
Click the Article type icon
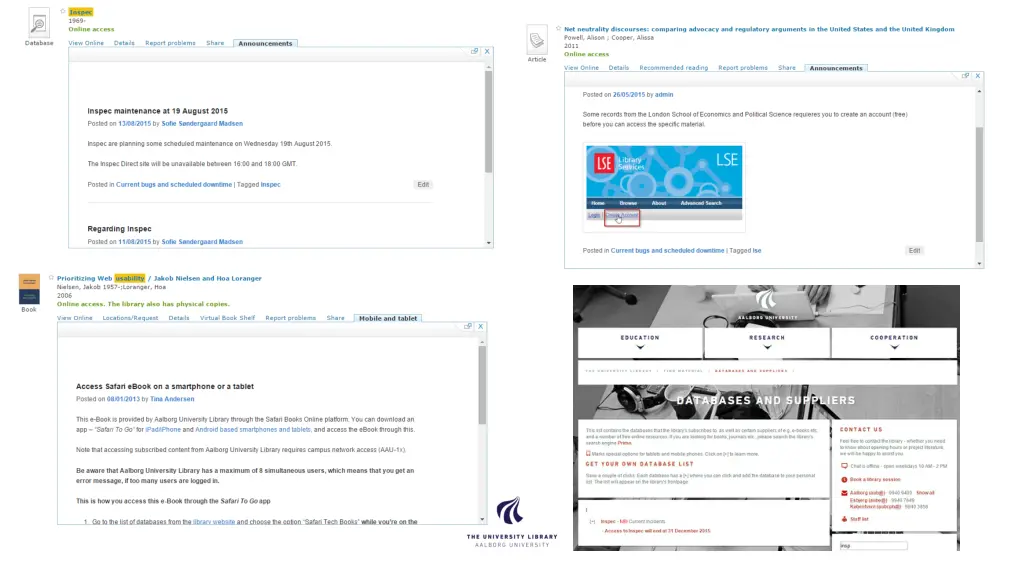coord(537,41)
